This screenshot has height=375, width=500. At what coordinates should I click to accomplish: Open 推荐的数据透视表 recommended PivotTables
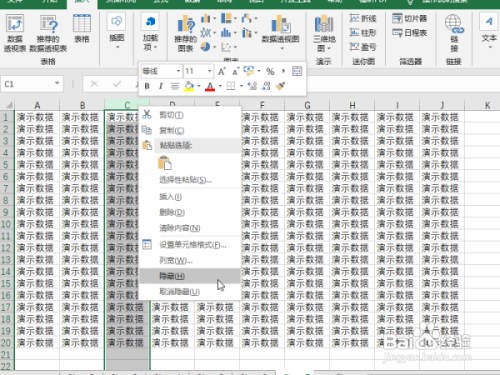click(x=48, y=33)
